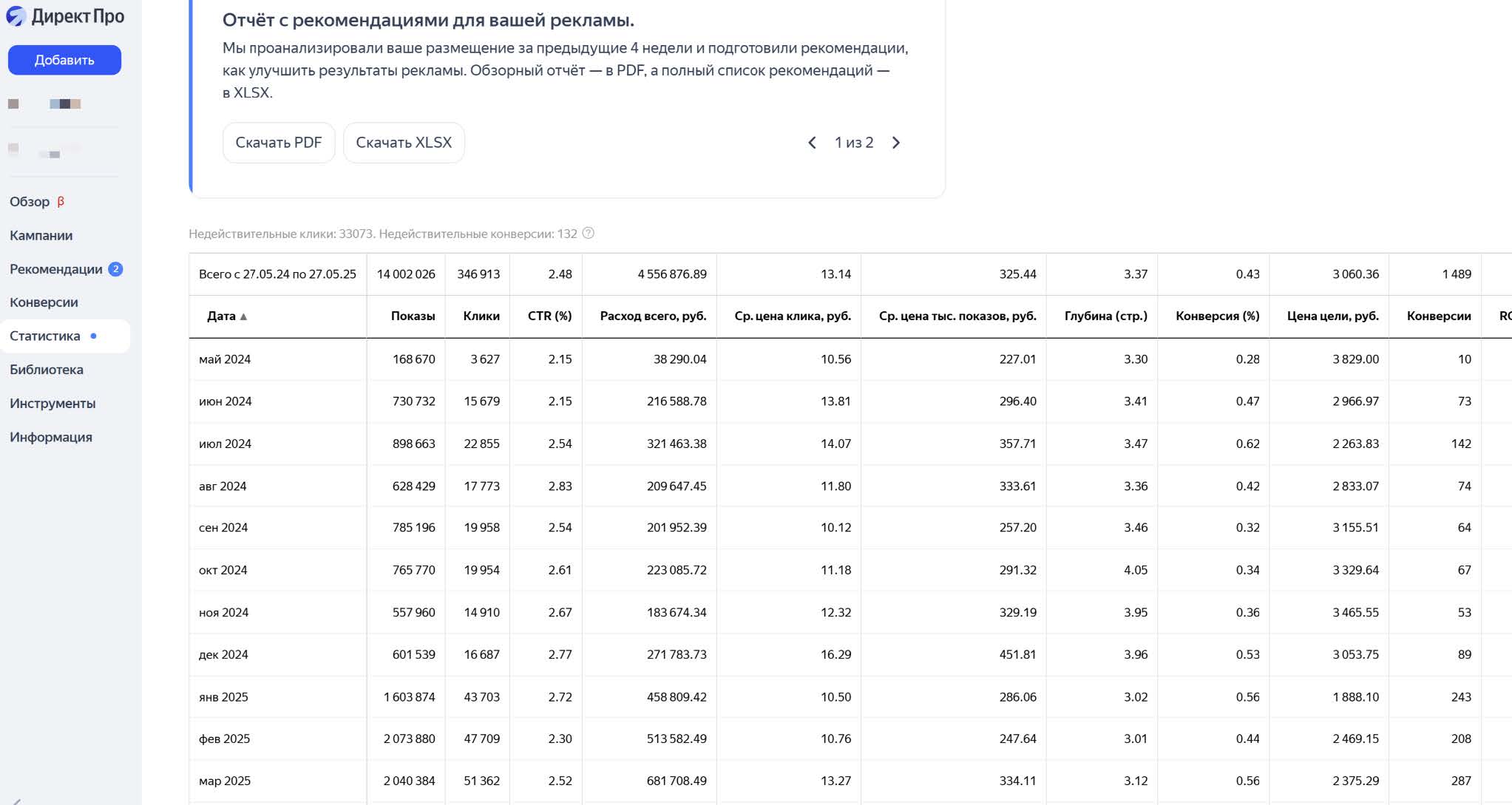Click the Директ Про logo icon
Viewport: 1512px width, 805px height.
[16, 16]
